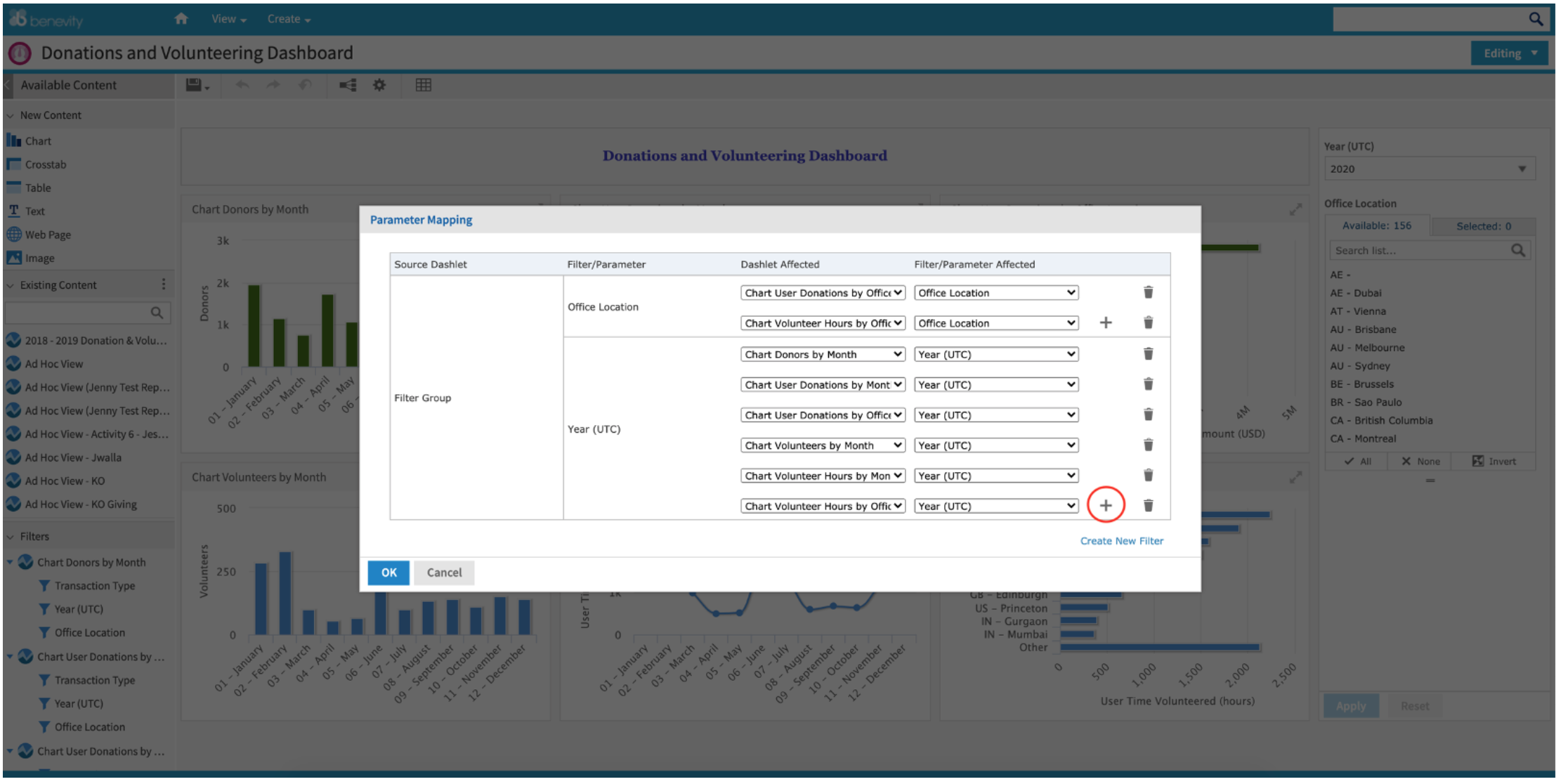Viewport: 1561px width, 784px height.
Task: Open Chart Volunteers by Month dashlet dropdown
Action: click(823, 445)
